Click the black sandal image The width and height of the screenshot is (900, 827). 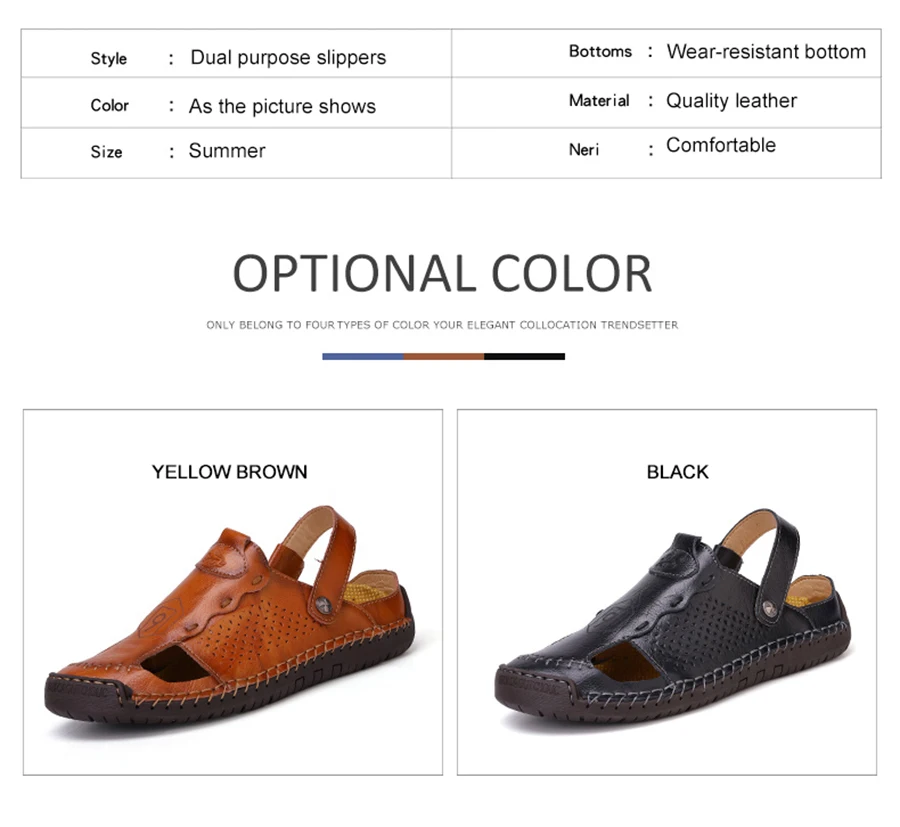click(673, 617)
